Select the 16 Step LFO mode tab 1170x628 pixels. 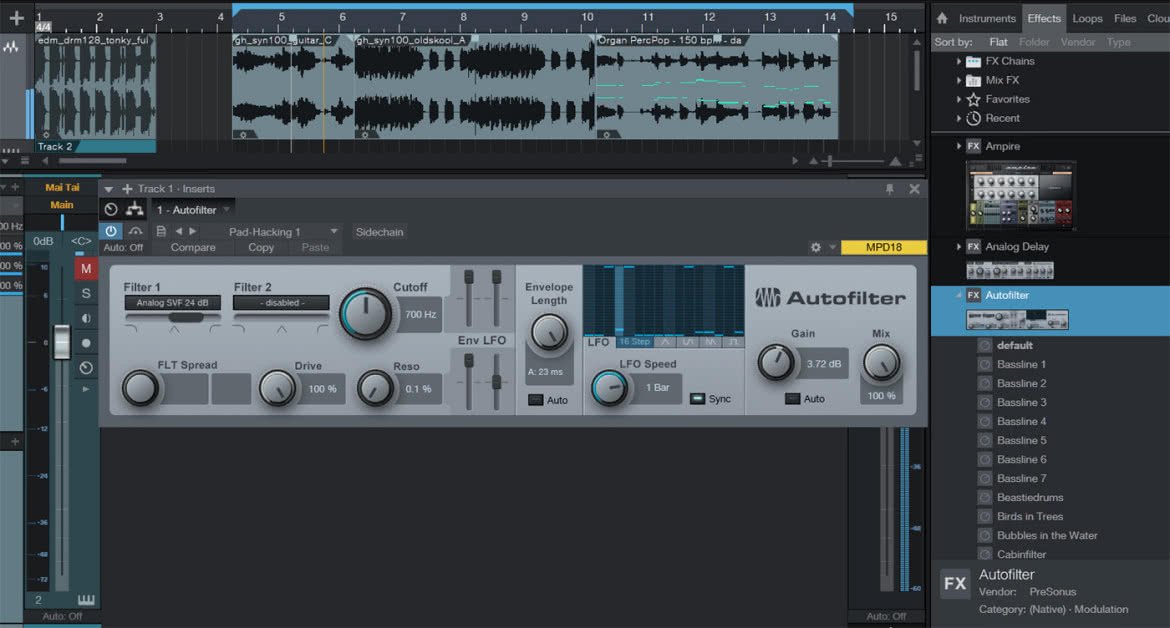pyautogui.click(x=635, y=342)
